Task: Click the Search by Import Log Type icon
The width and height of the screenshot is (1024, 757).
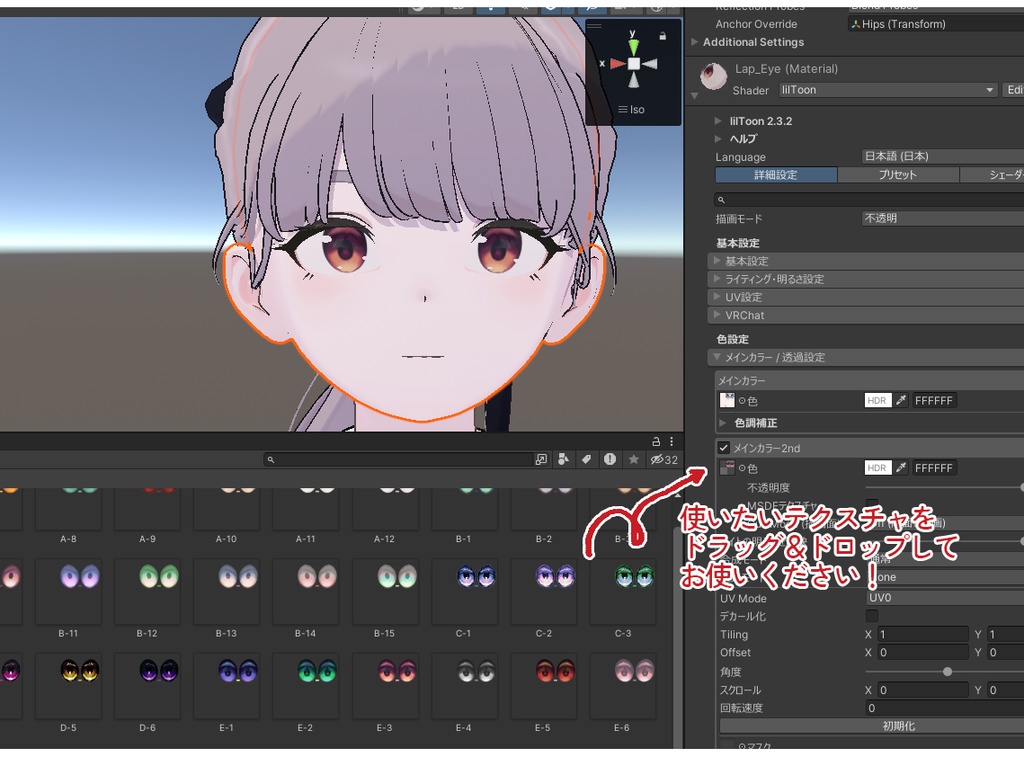Action: (x=609, y=459)
